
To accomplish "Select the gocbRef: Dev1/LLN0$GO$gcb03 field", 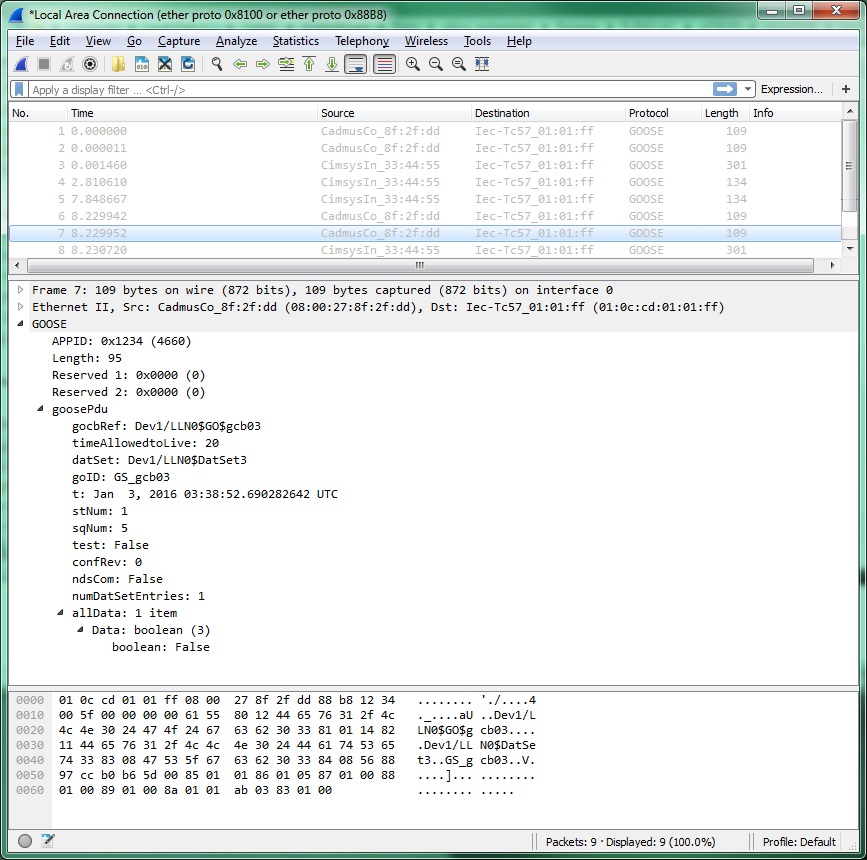I will coord(166,426).
